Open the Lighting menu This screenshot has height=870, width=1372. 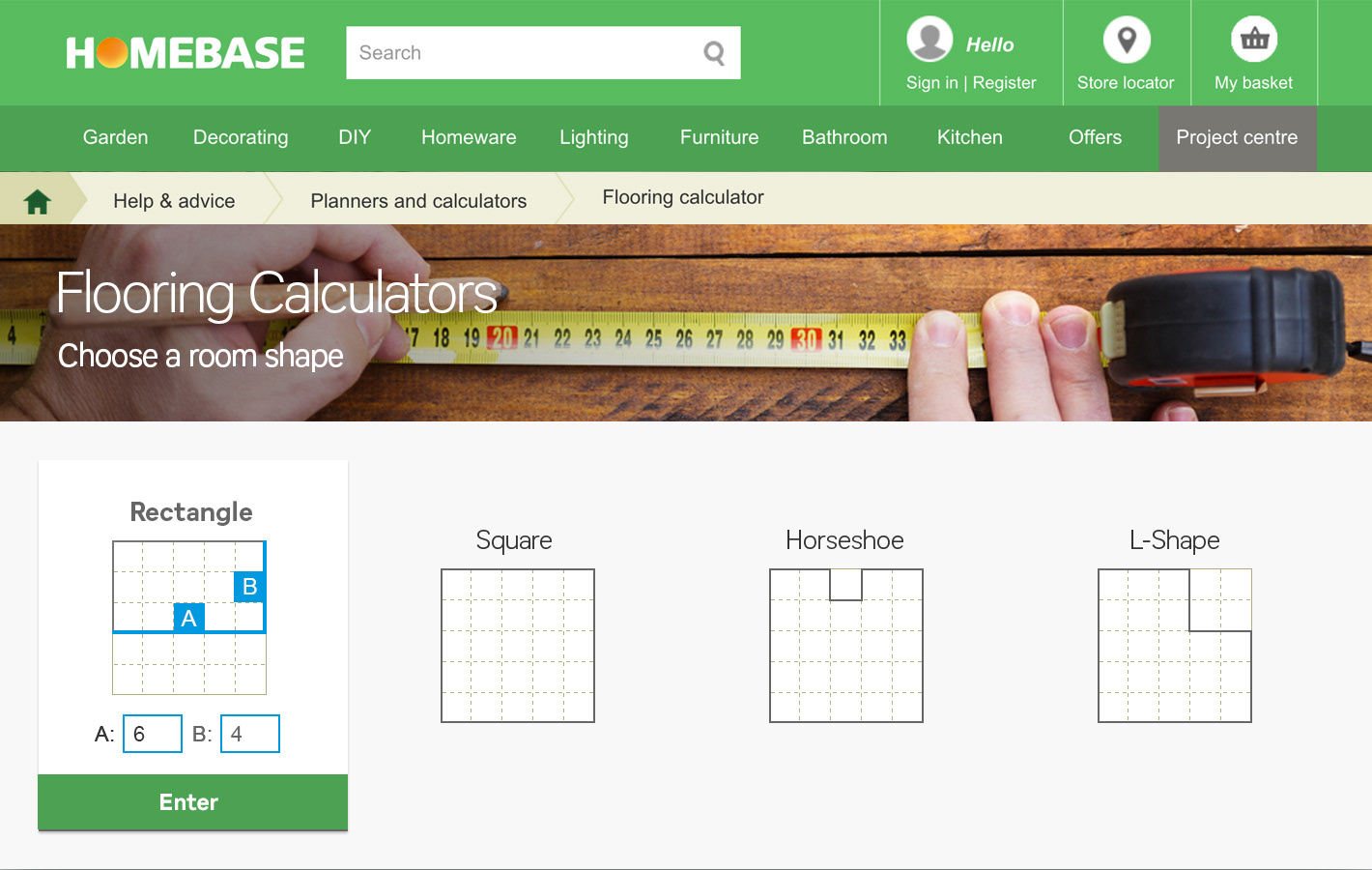pyautogui.click(x=594, y=137)
